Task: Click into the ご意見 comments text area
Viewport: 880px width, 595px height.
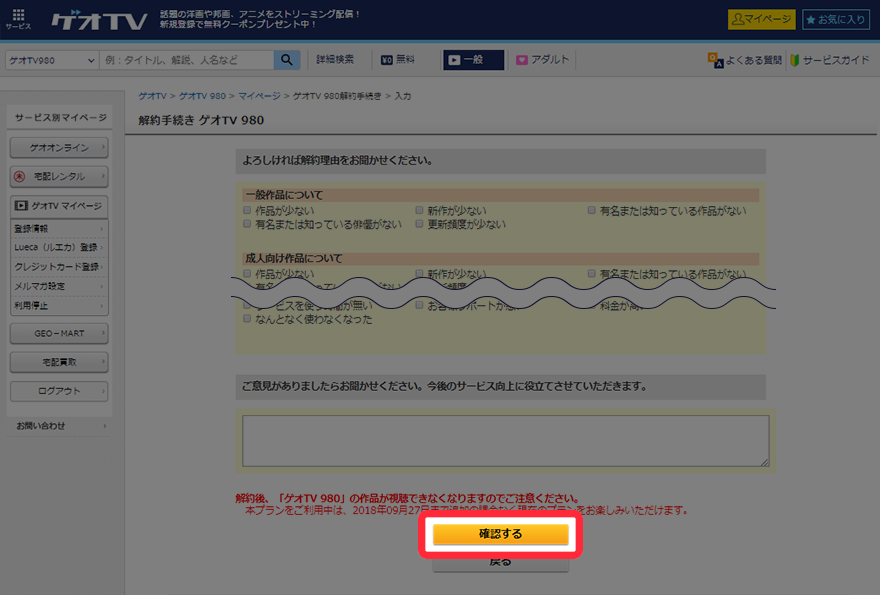Action: tap(506, 441)
